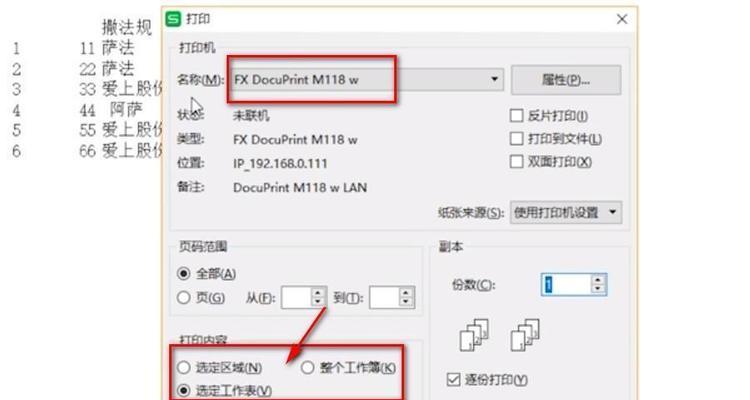Click spreadsheet cell with value 55
750x400 pixels.
point(87,130)
